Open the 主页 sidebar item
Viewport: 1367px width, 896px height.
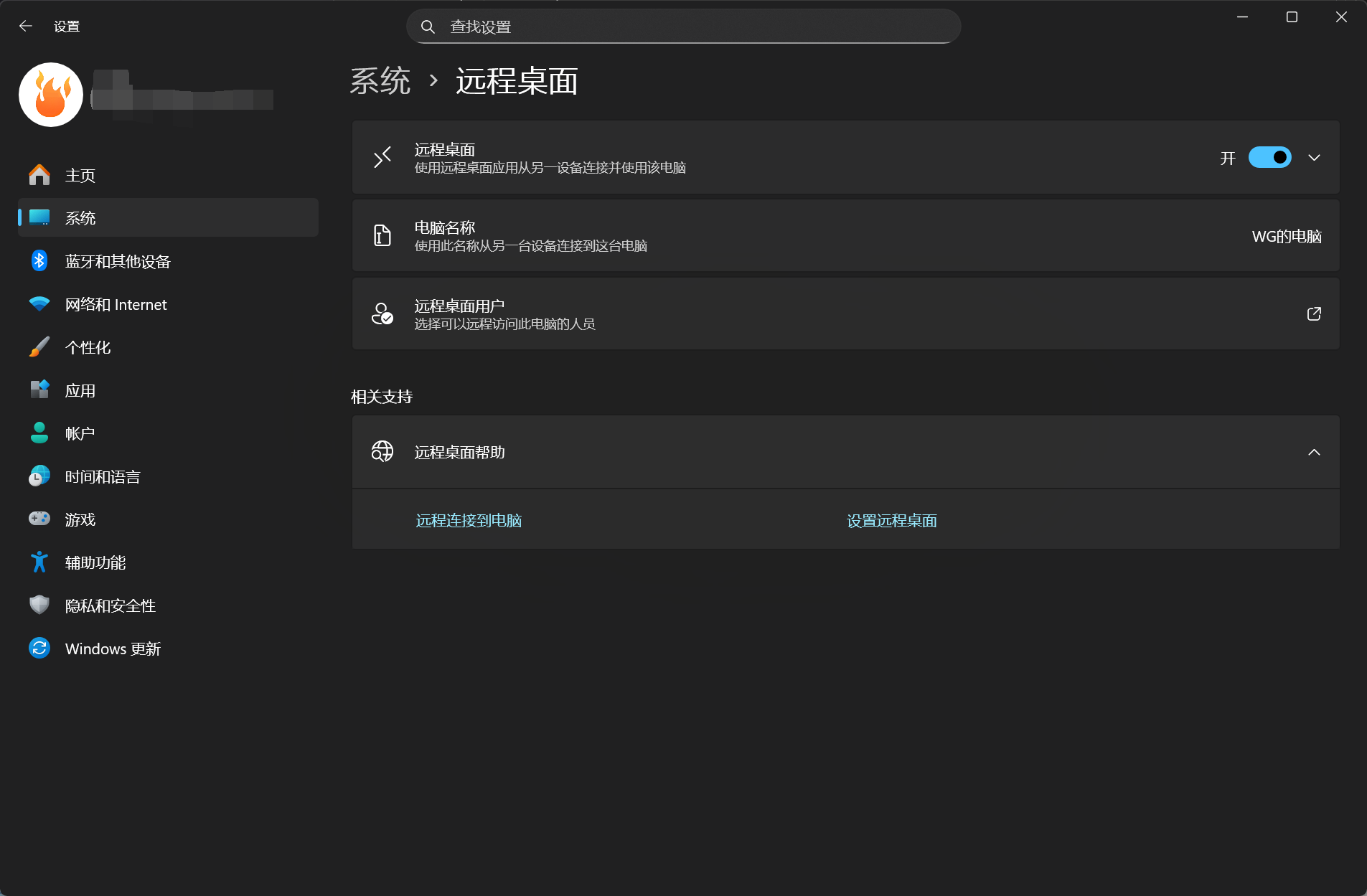click(80, 175)
